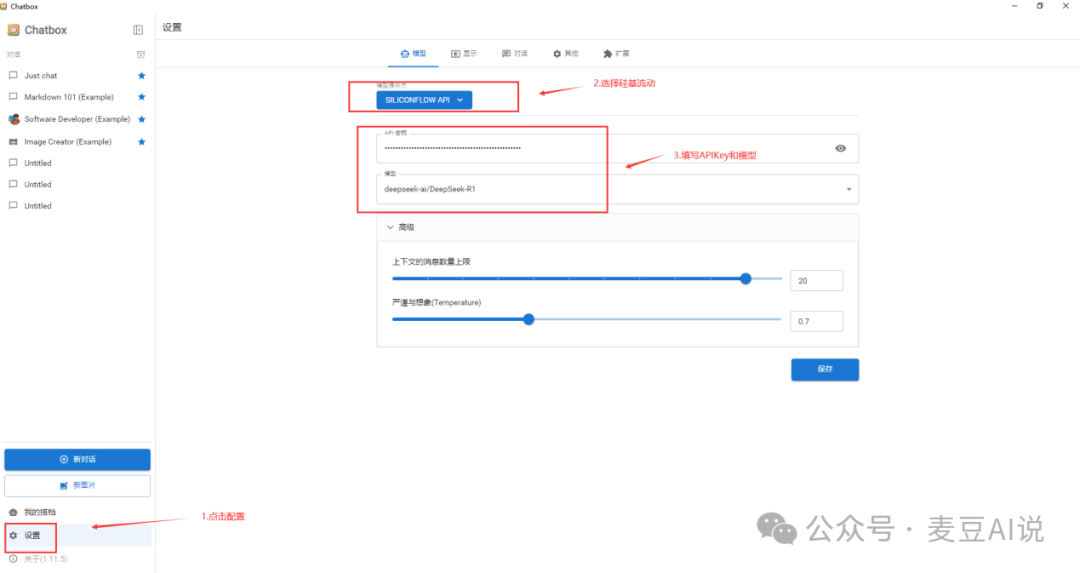This screenshot has width=1080, height=573.
Task: Open the 关于(1.11.5) about entry
Action: 77,559
